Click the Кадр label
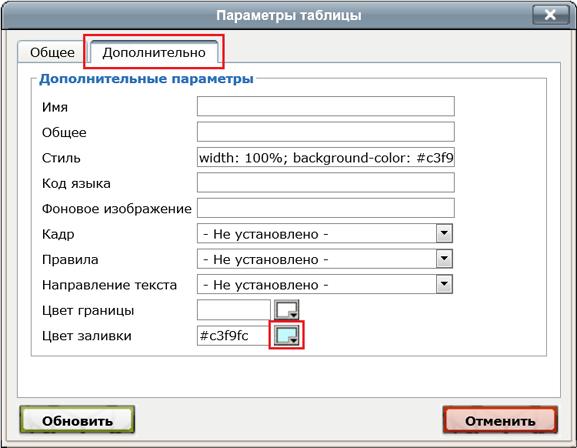The height and width of the screenshot is (448, 577). point(58,234)
